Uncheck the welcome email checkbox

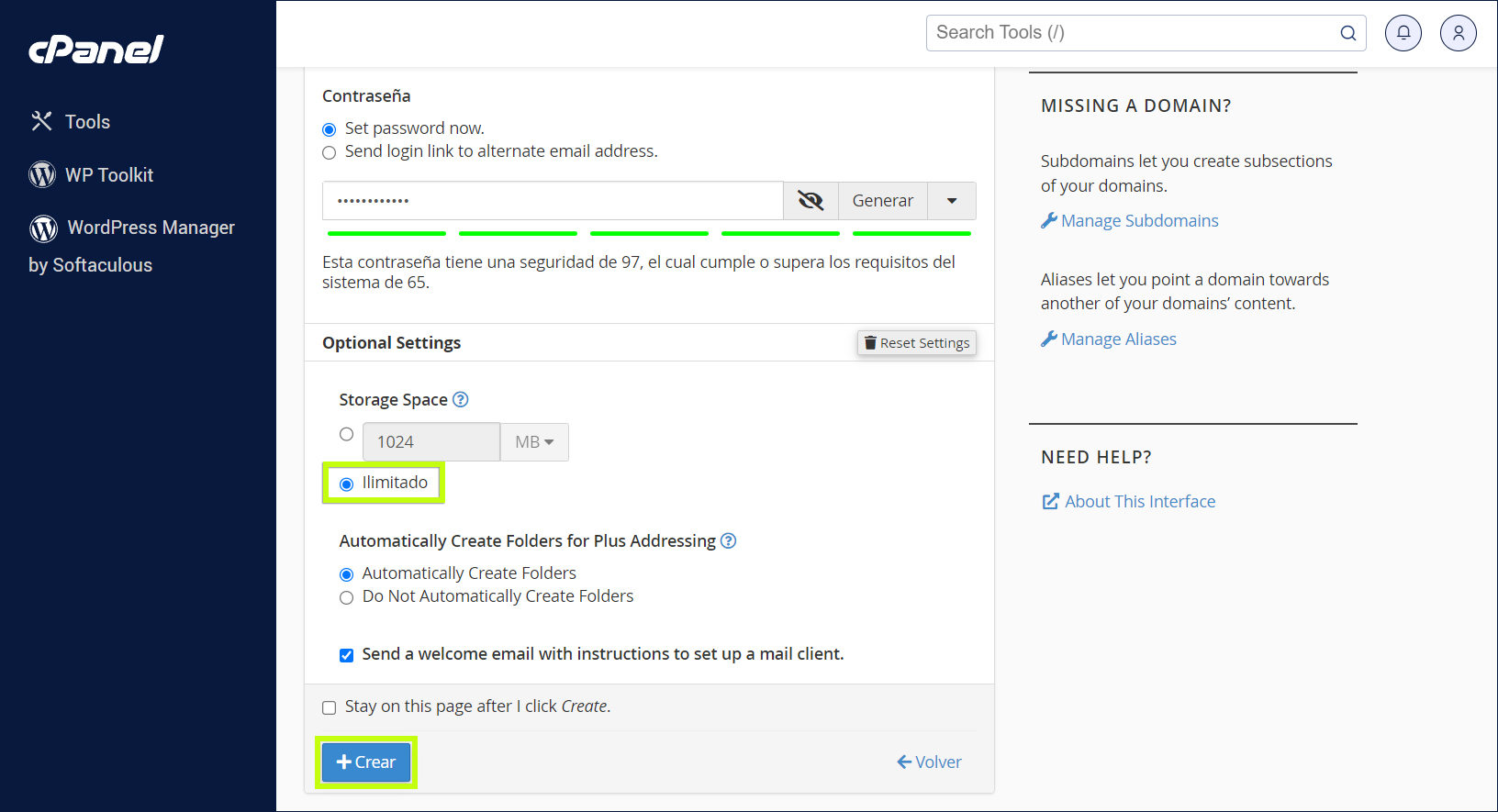point(347,655)
